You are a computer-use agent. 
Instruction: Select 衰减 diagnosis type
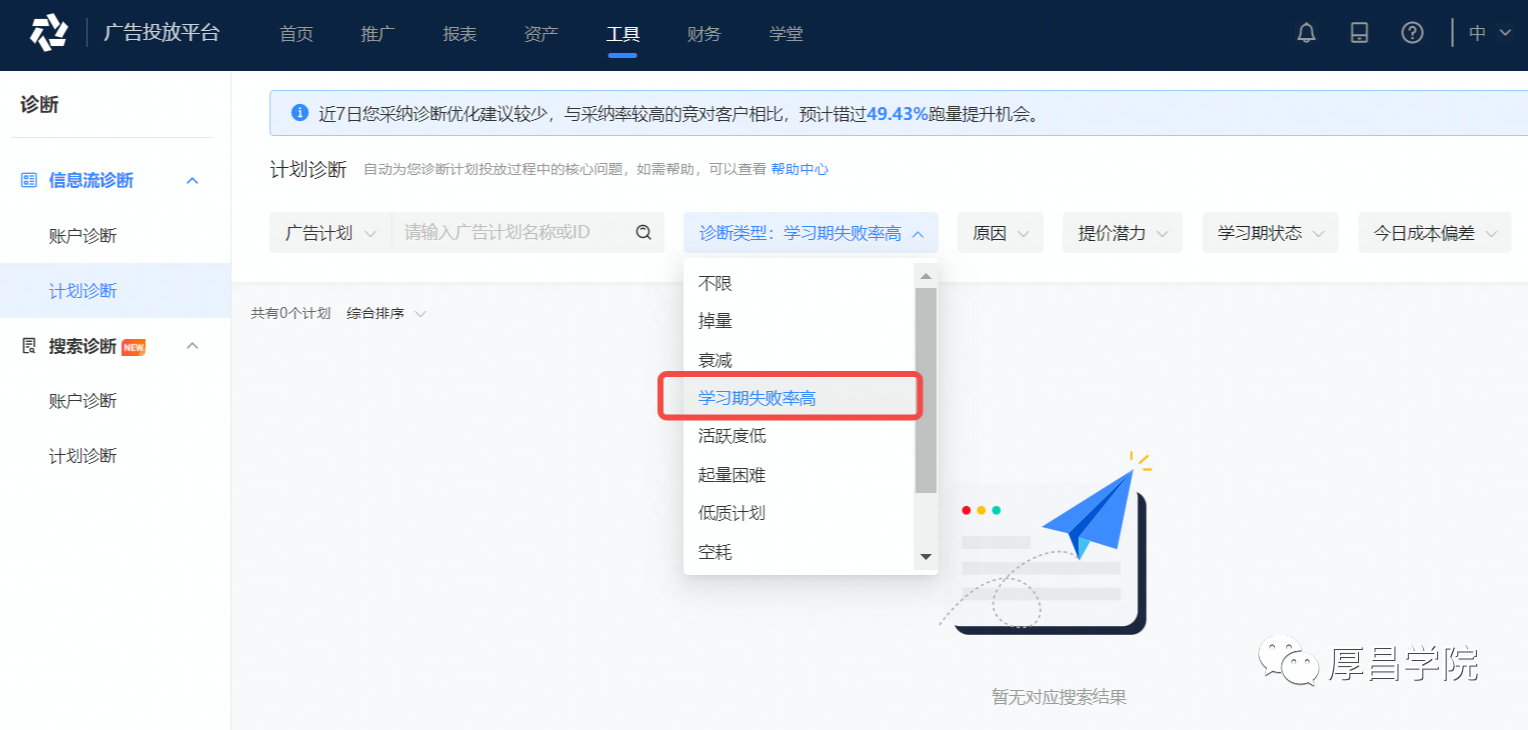[799, 360]
